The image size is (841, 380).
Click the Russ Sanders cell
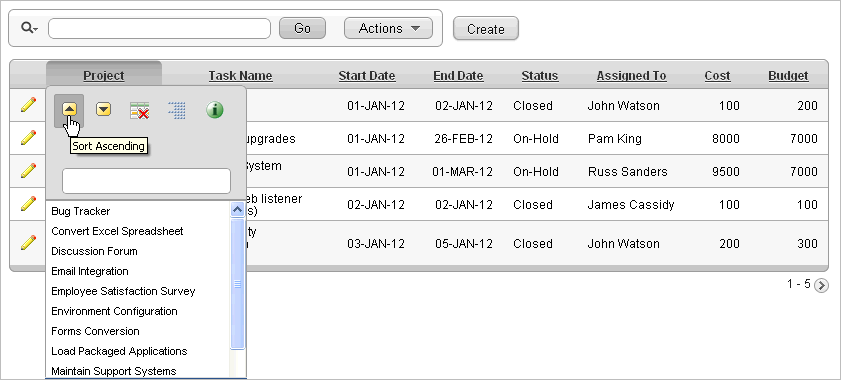(628, 172)
